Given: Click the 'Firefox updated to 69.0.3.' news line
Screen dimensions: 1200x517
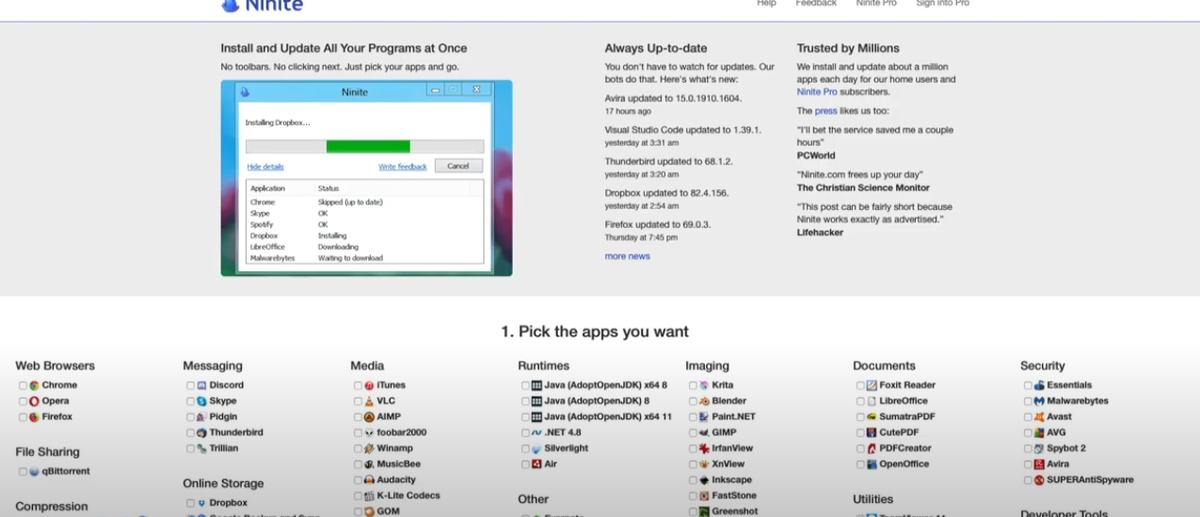Looking at the screenshot, I should point(658,225).
